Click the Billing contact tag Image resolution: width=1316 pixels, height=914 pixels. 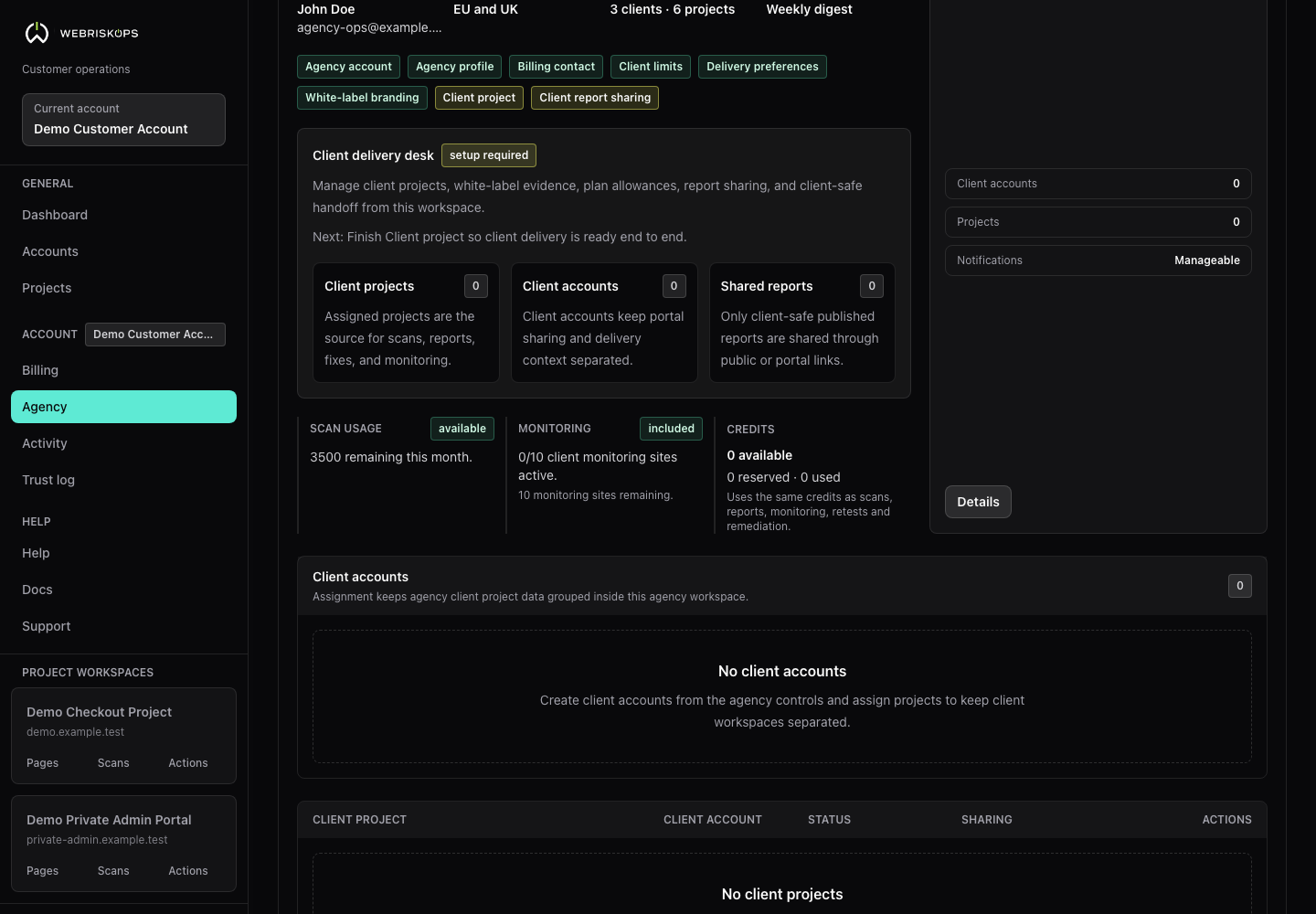pyautogui.click(x=556, y=67)
